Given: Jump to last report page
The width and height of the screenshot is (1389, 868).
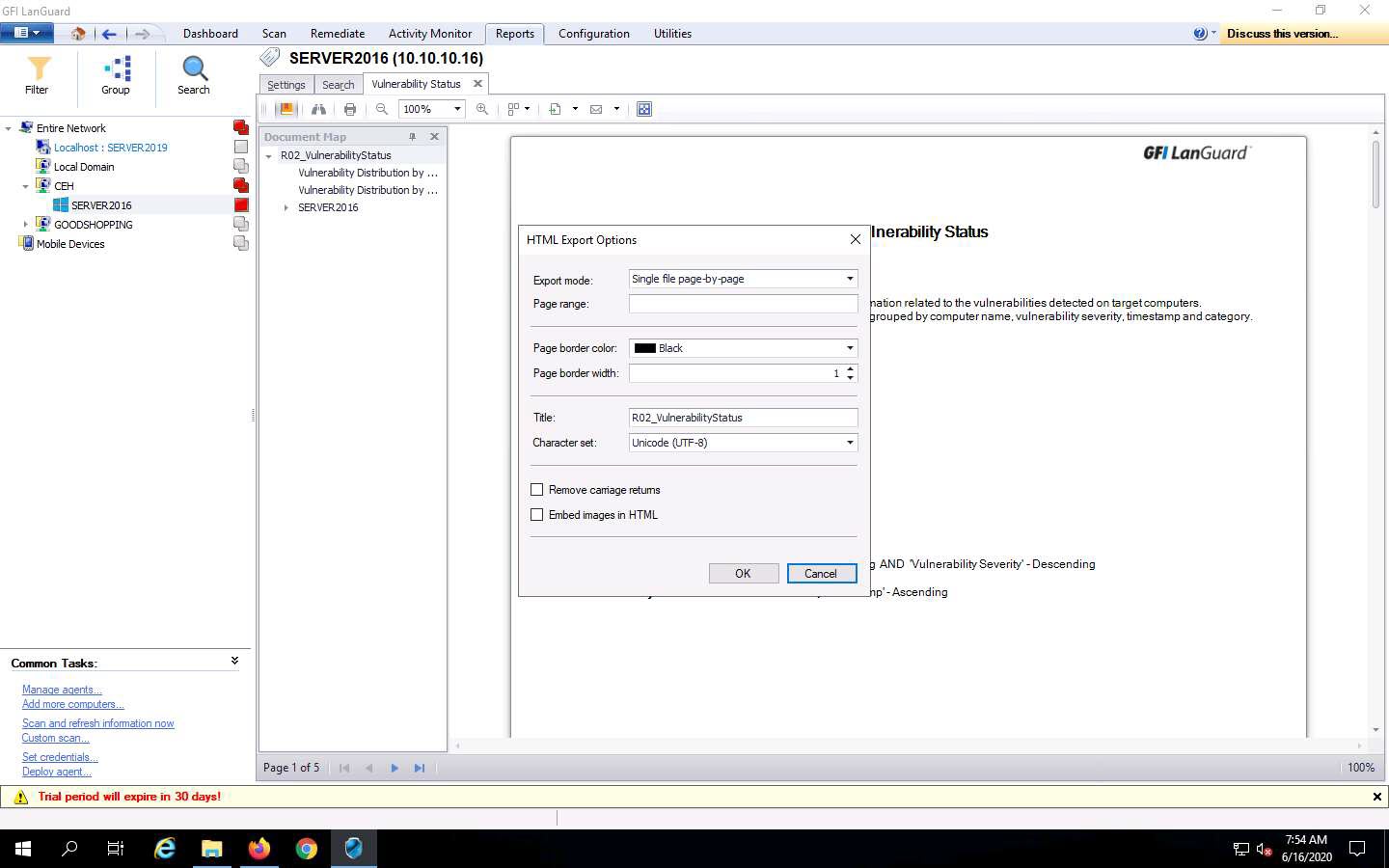Looking at the screenshot, I should 420,768.
